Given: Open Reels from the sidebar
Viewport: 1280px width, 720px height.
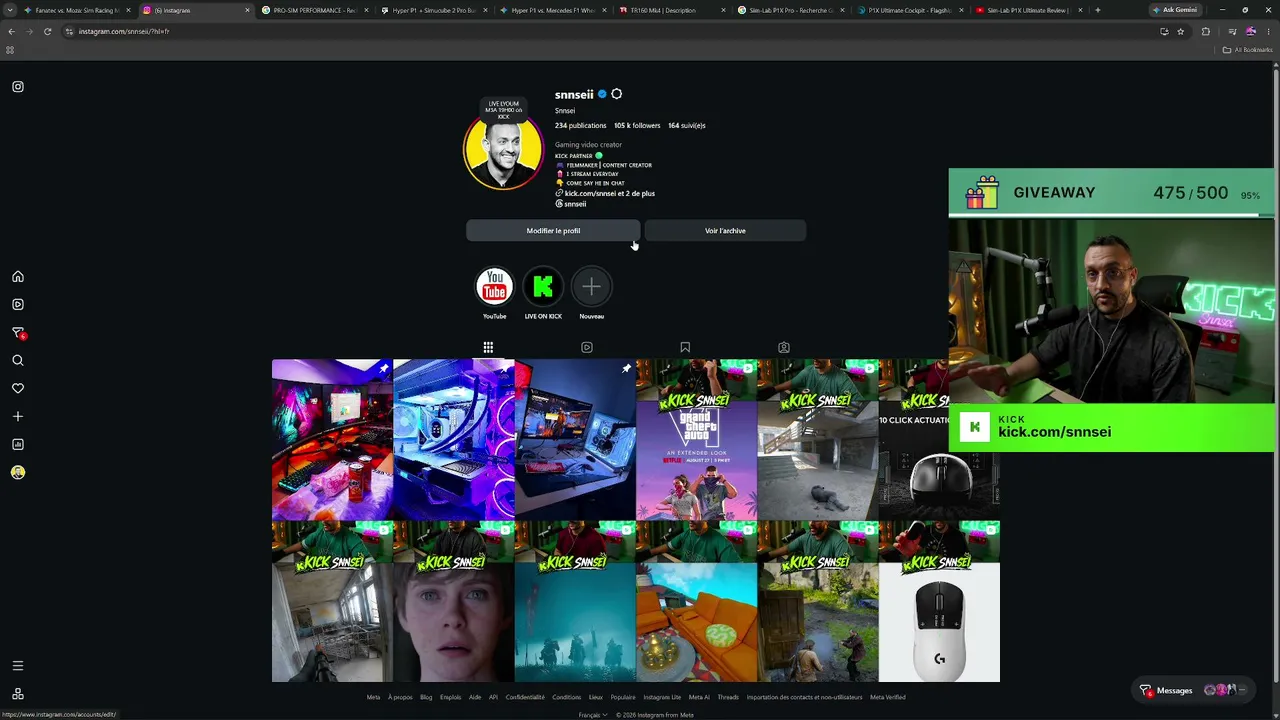Looking at the screenshot, I should [18, 305].
